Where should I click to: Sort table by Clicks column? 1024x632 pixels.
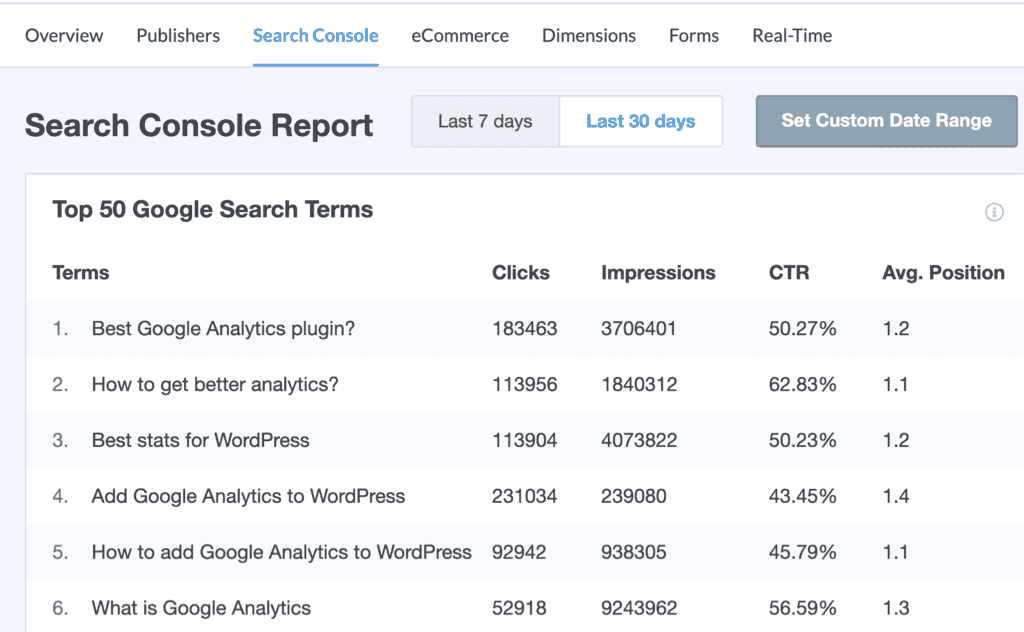pos(520,272)
